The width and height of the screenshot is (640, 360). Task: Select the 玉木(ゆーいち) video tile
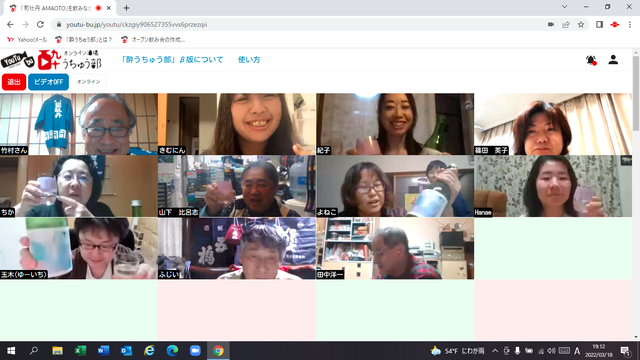[79, 248]
